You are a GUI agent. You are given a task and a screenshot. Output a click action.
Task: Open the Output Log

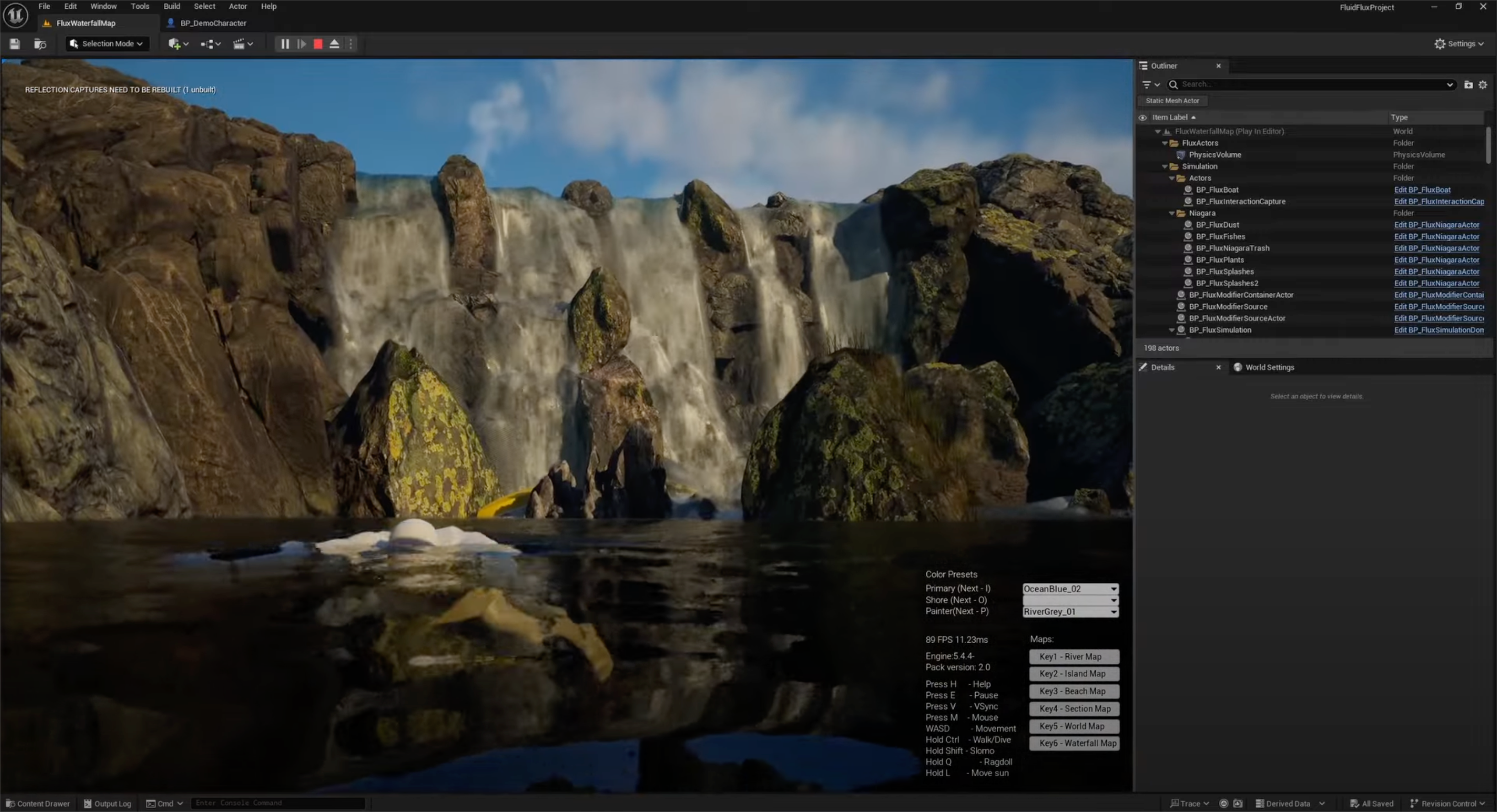point(108,803)
